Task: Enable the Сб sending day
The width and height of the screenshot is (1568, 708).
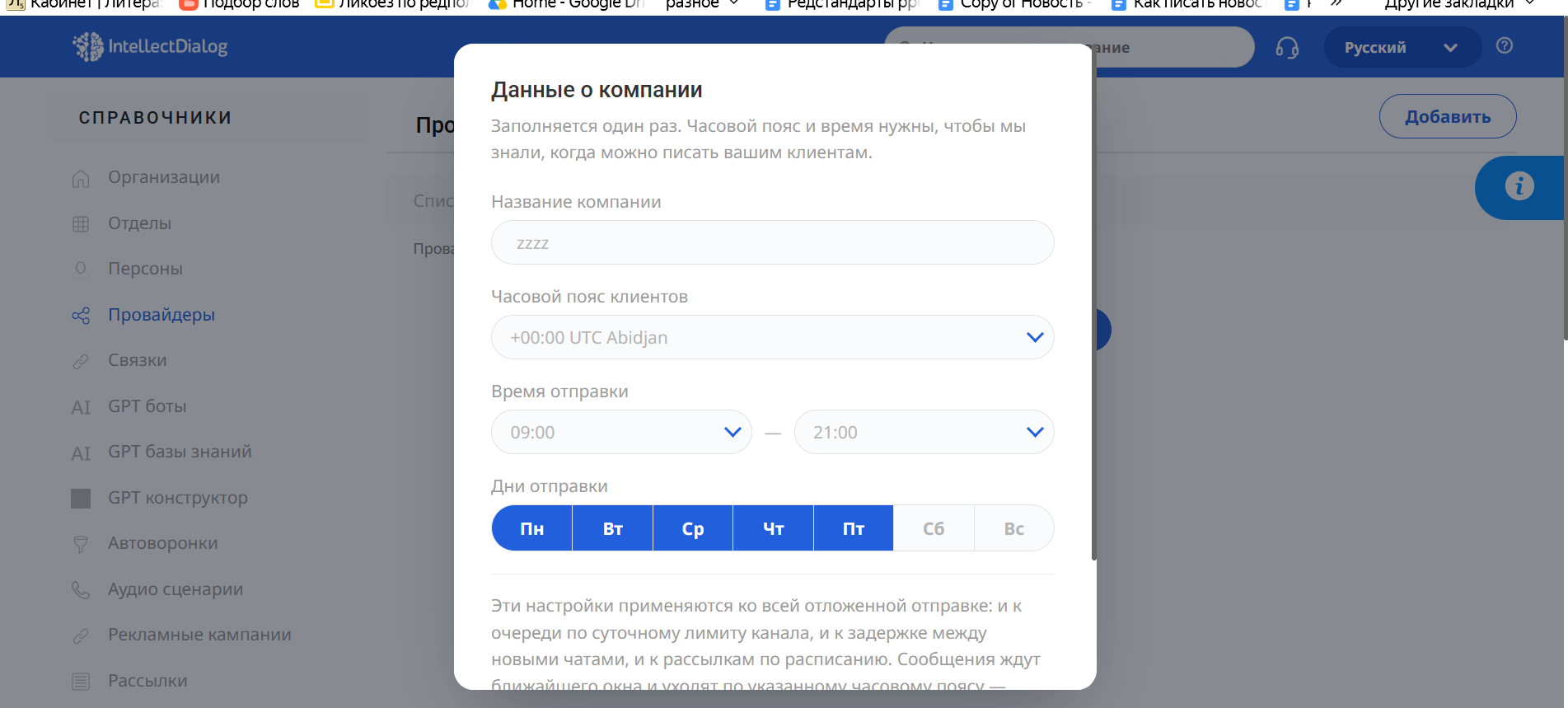Action: click(934, 528)
